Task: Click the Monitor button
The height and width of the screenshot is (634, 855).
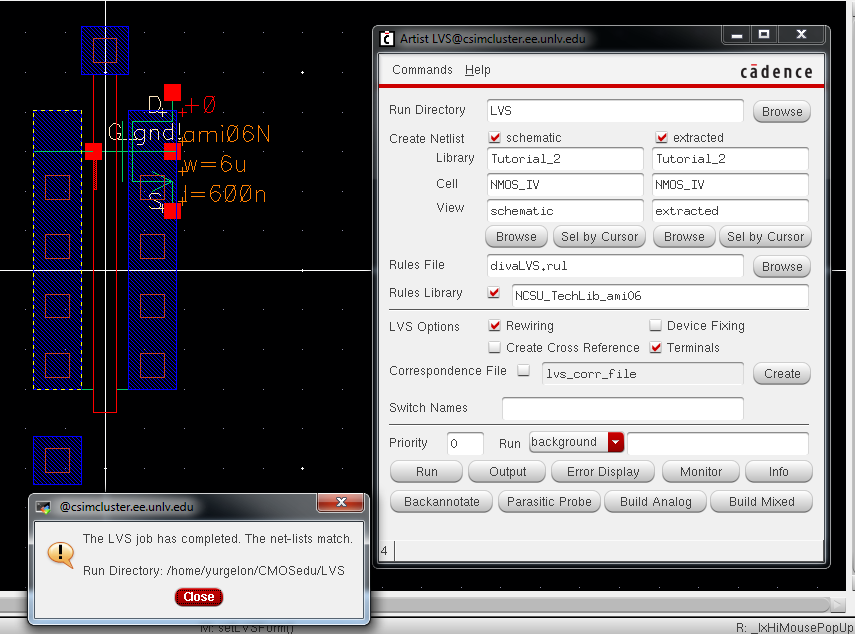Action: click(x=701, y=472)
